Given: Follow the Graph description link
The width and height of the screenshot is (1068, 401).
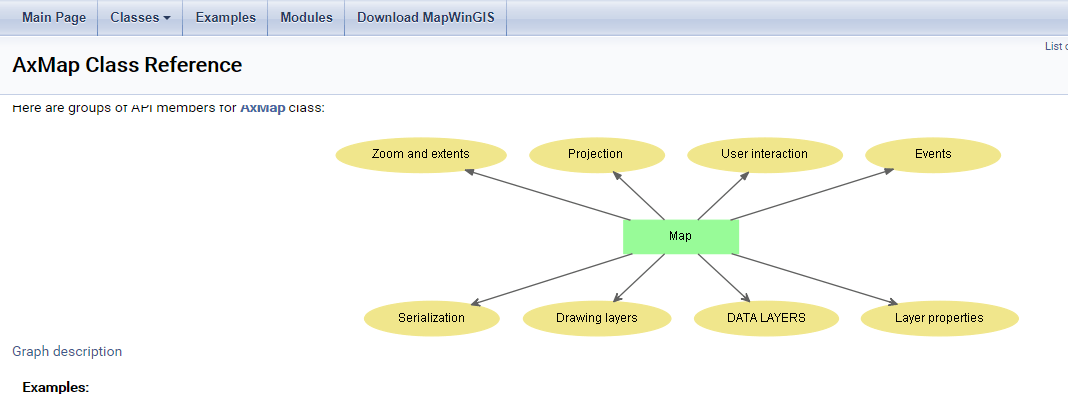Looking at the screenshot, I should (67, 352).
